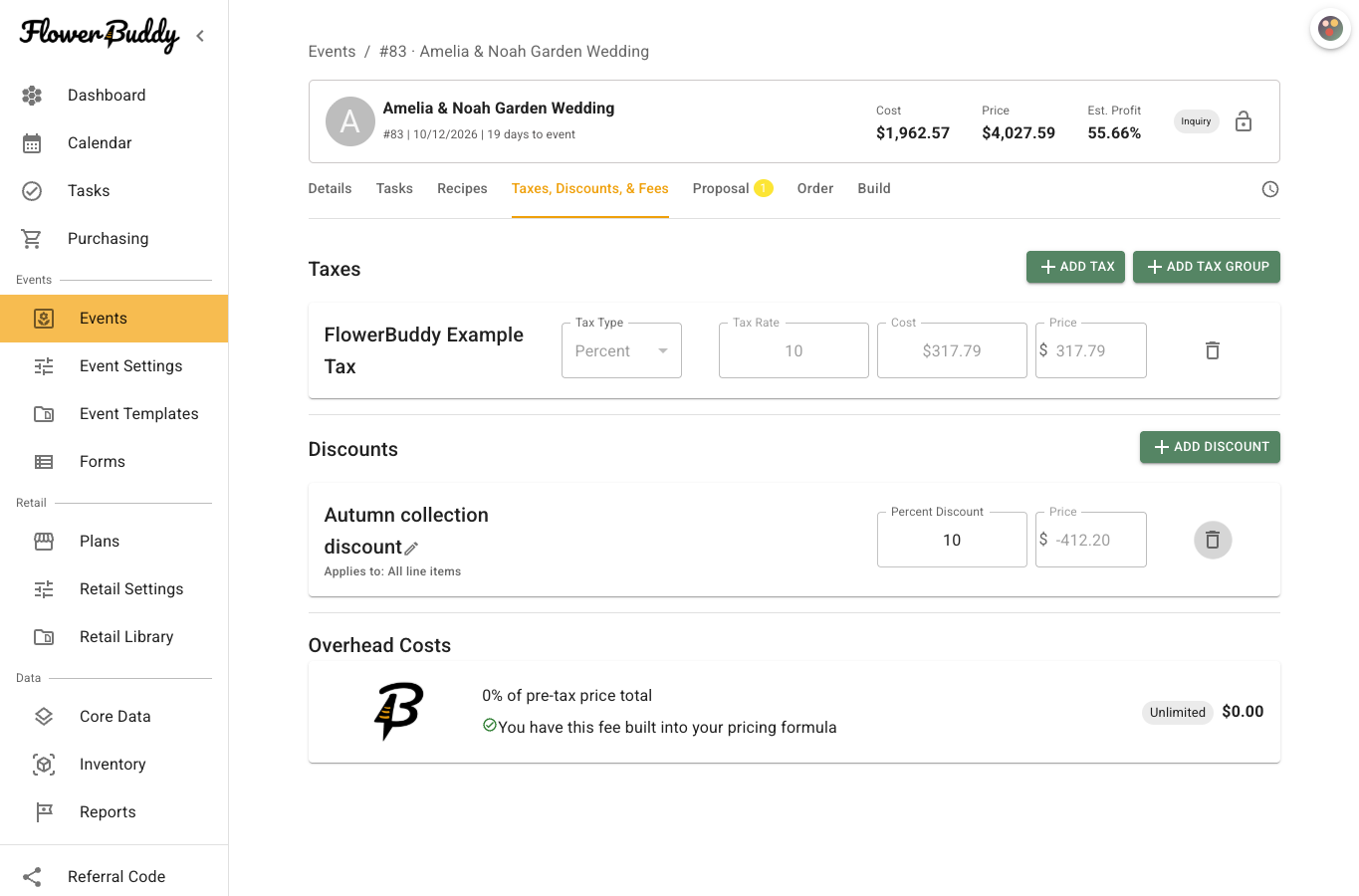Open Event Settings
The width and height of the screenshot is (1359, 896).
(x=113, y=366)
